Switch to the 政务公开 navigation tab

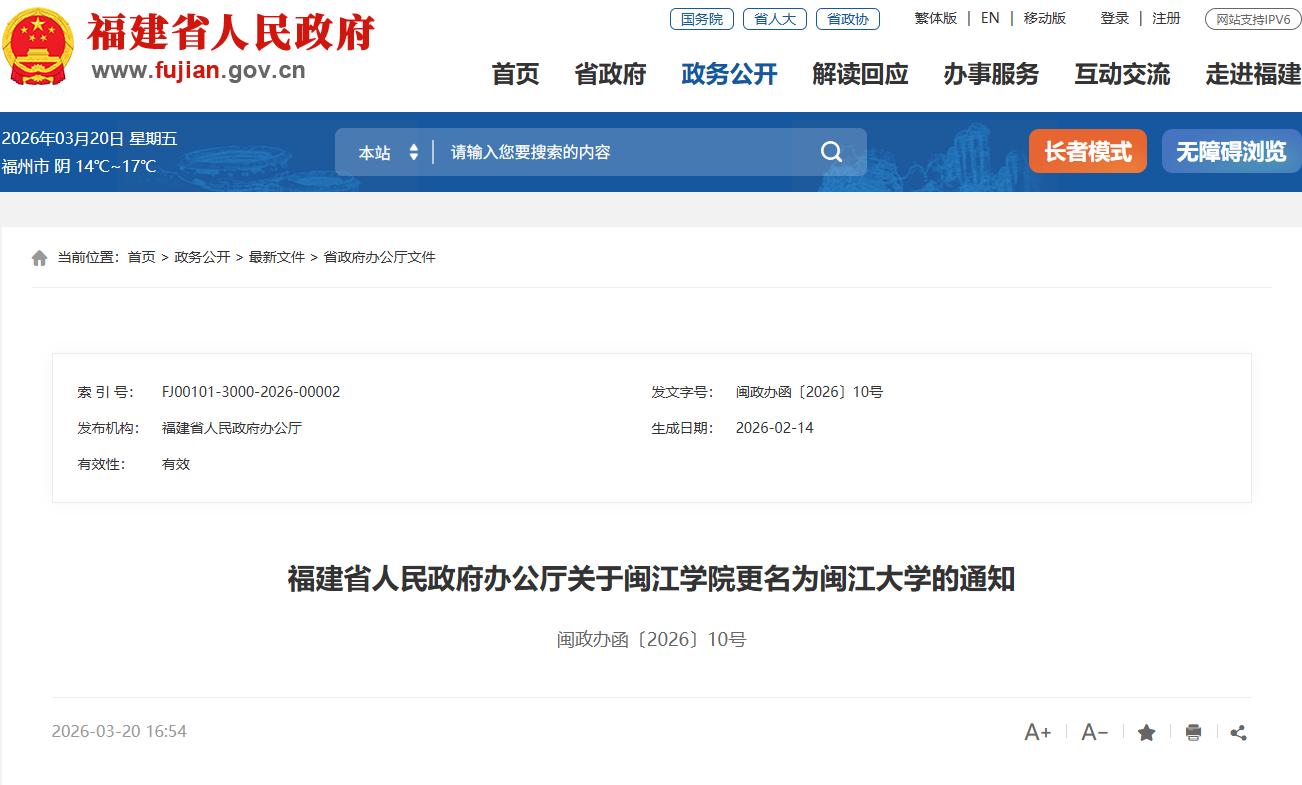click(x=729, y=74)
